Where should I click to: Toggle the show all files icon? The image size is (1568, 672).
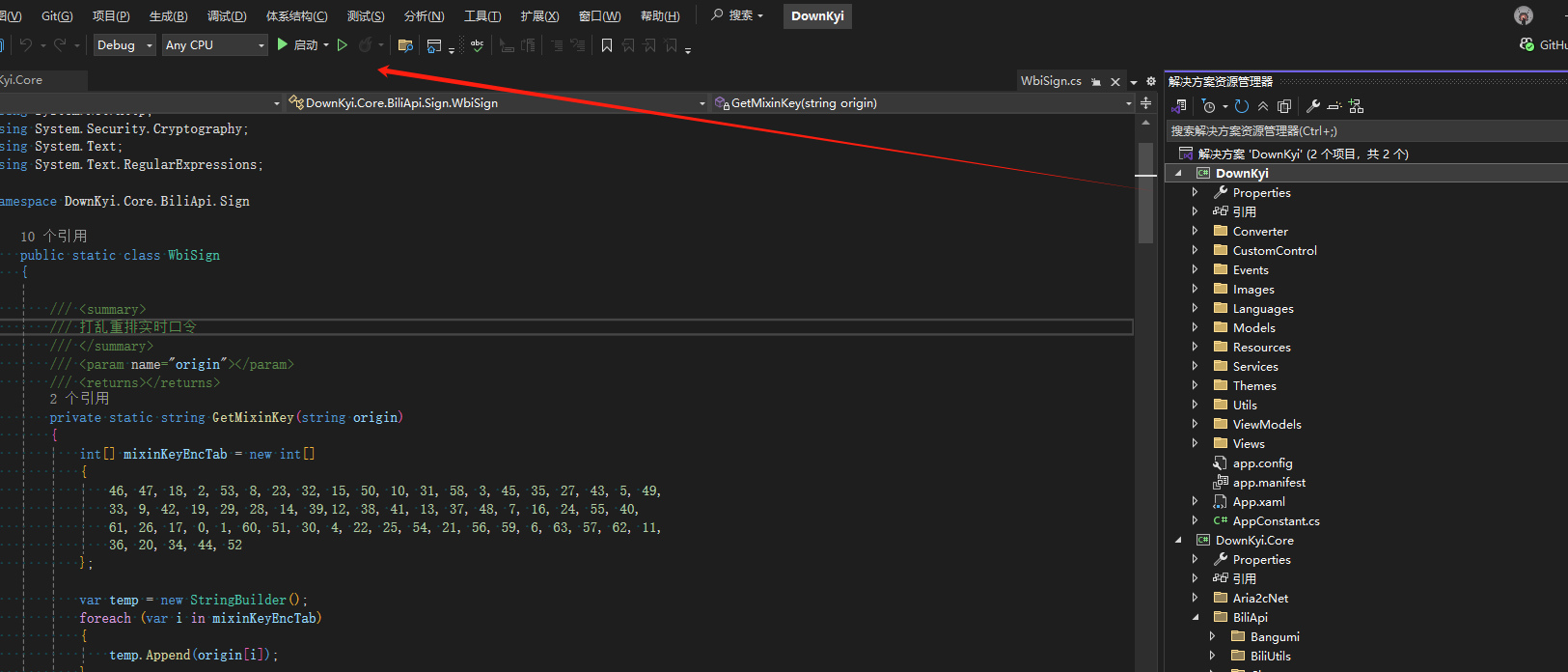pyautogui.click(x=1284, y=106)
